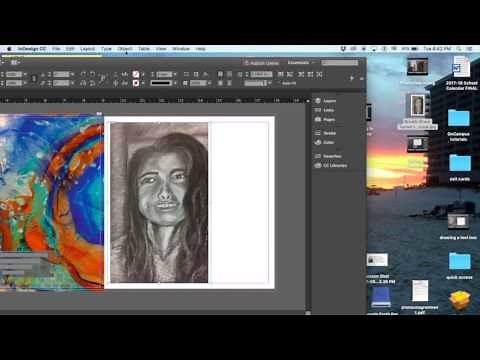The width and height of the screenshot is (480, 360).
Task: Open the CC Libraries panel icon
Action: (318, 165)
